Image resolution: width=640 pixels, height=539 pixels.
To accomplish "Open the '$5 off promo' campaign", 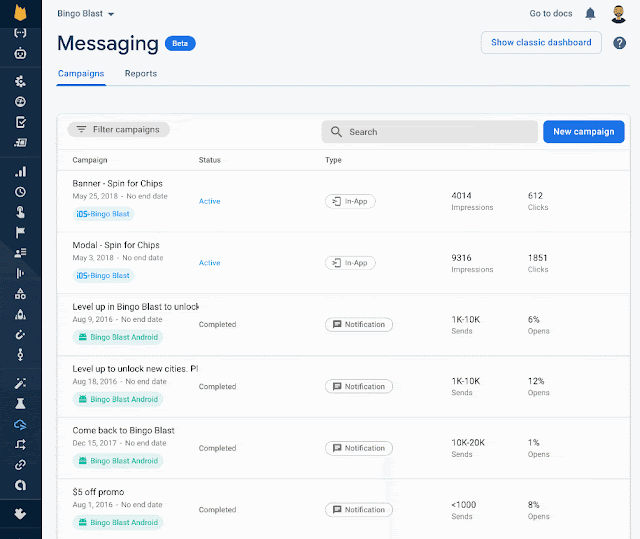I will (98, 492).
